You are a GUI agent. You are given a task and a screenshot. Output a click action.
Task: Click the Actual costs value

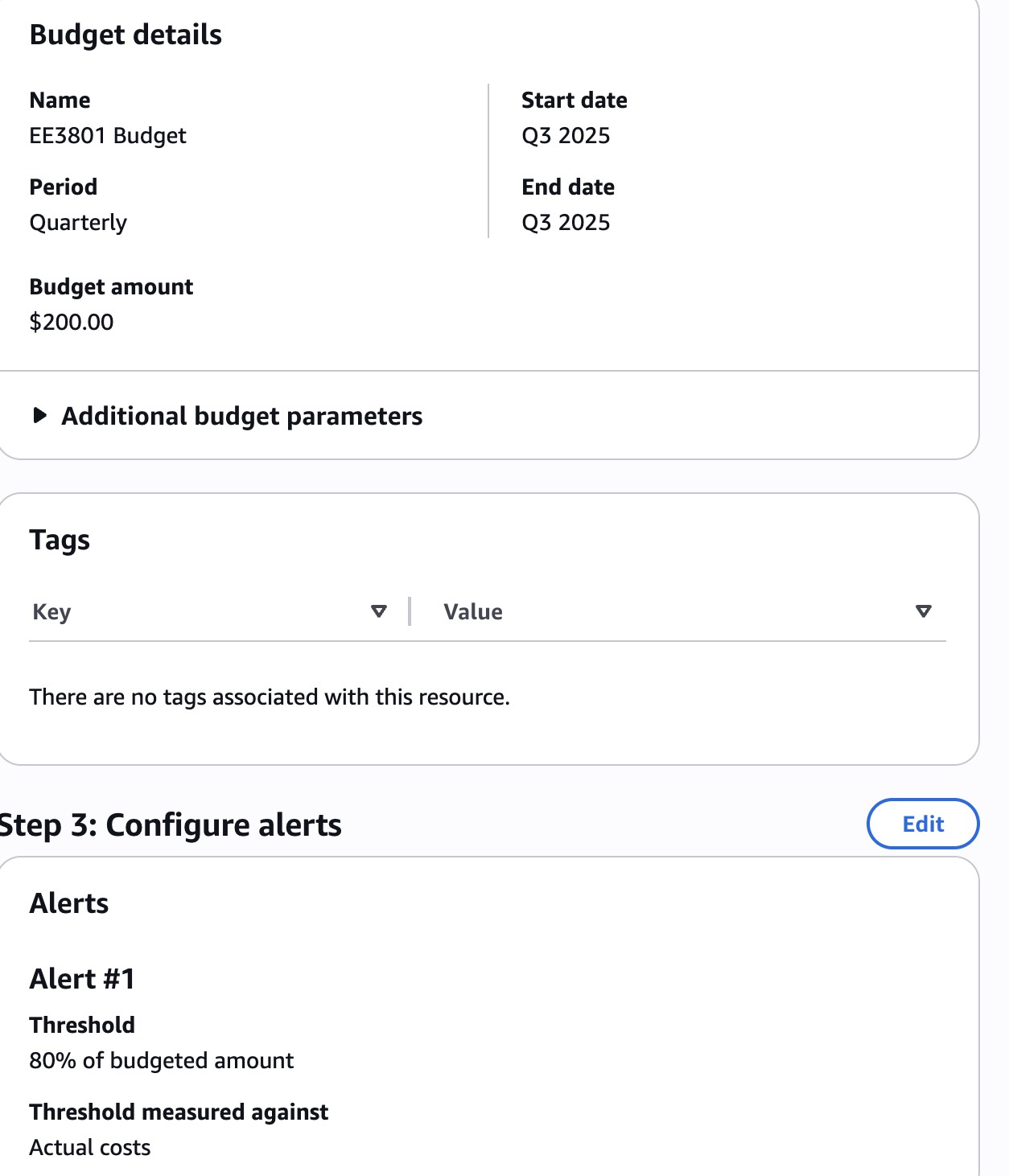click(90, 1148)
